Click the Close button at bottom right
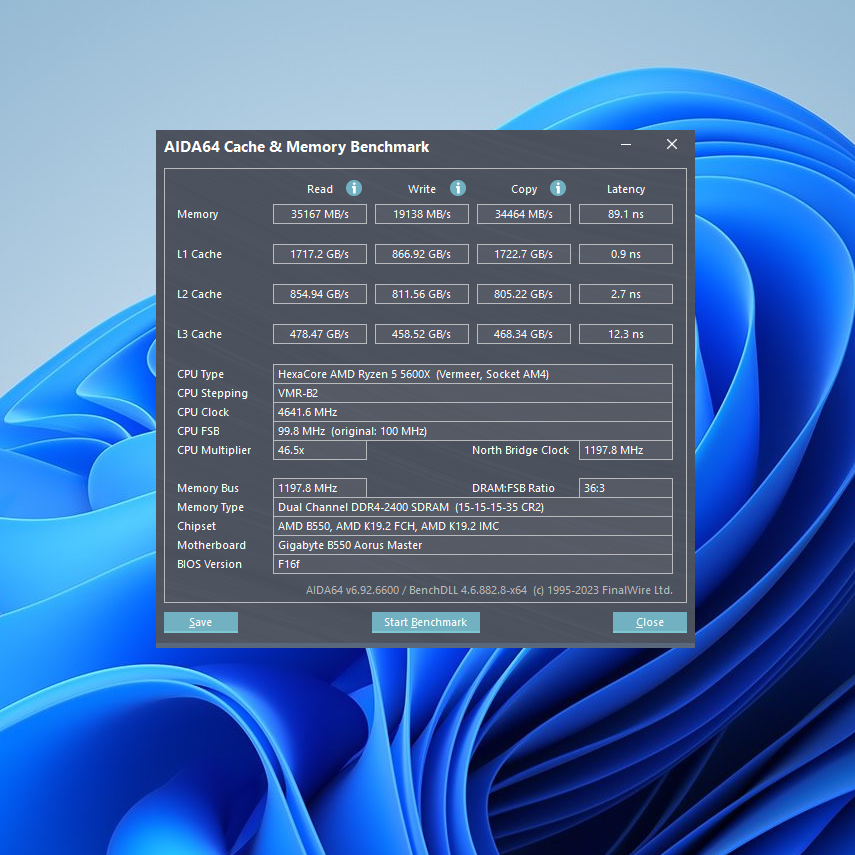Viewport: 855px width, 855px height. click(649, 622)
